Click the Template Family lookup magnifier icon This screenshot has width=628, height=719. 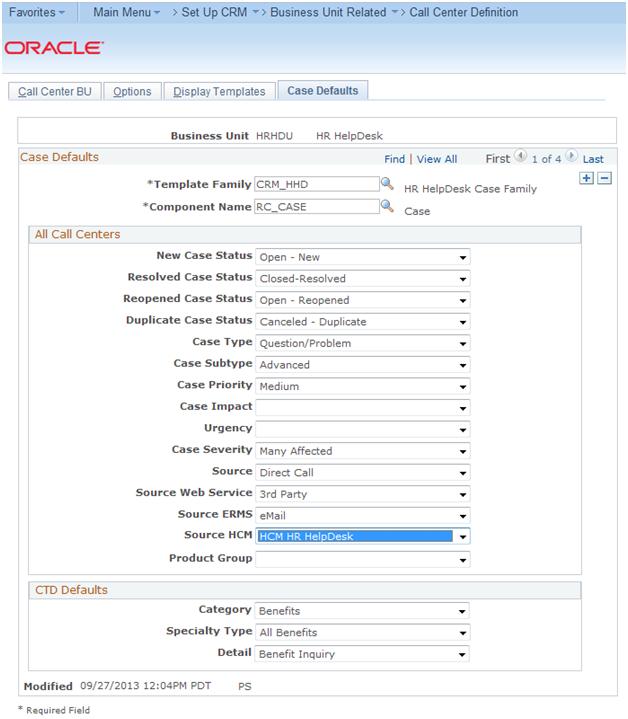point(387,184)
